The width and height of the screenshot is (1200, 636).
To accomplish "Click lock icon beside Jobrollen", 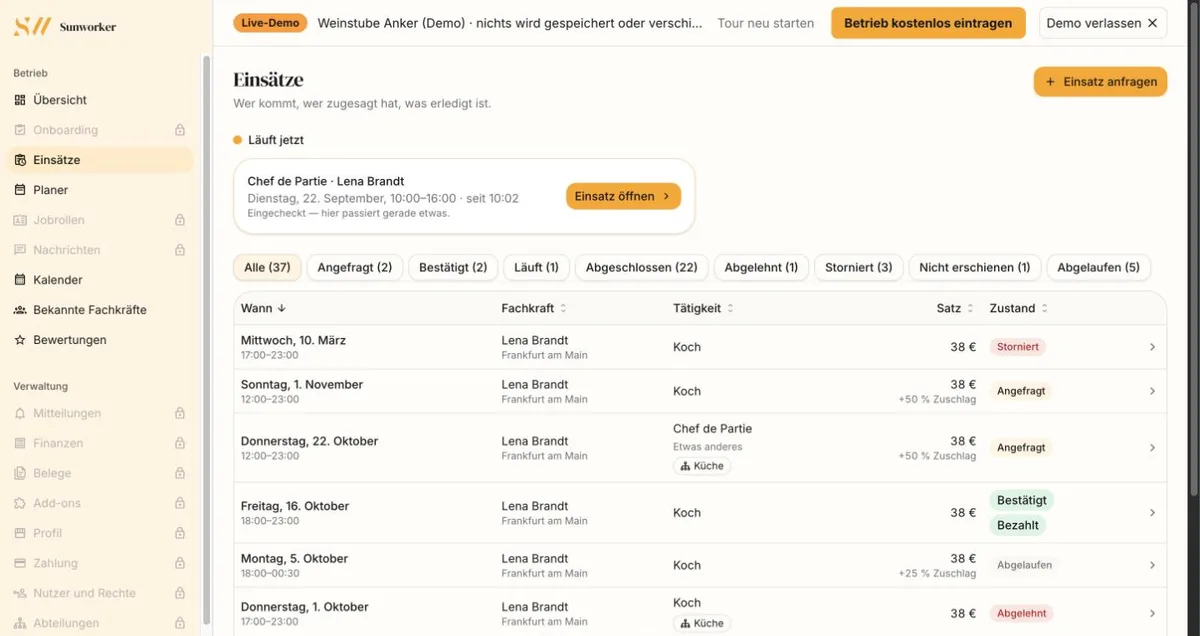I will 180,220.
